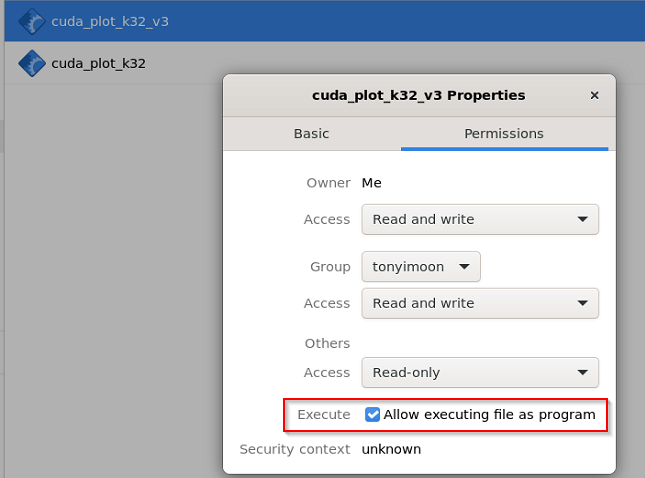Image resolution: width=645 pixels, height=478 pixels.
Task: Select the Permissions tab
Action: pos(504,133)
